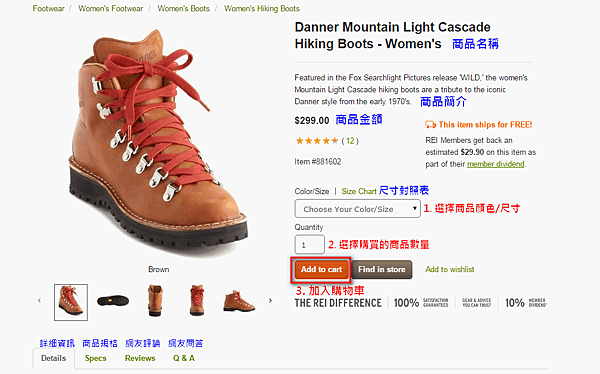The height and width of the screenshot is (374, 600).
Task: Click the five-star rating stars
Action: pos(317,141)
